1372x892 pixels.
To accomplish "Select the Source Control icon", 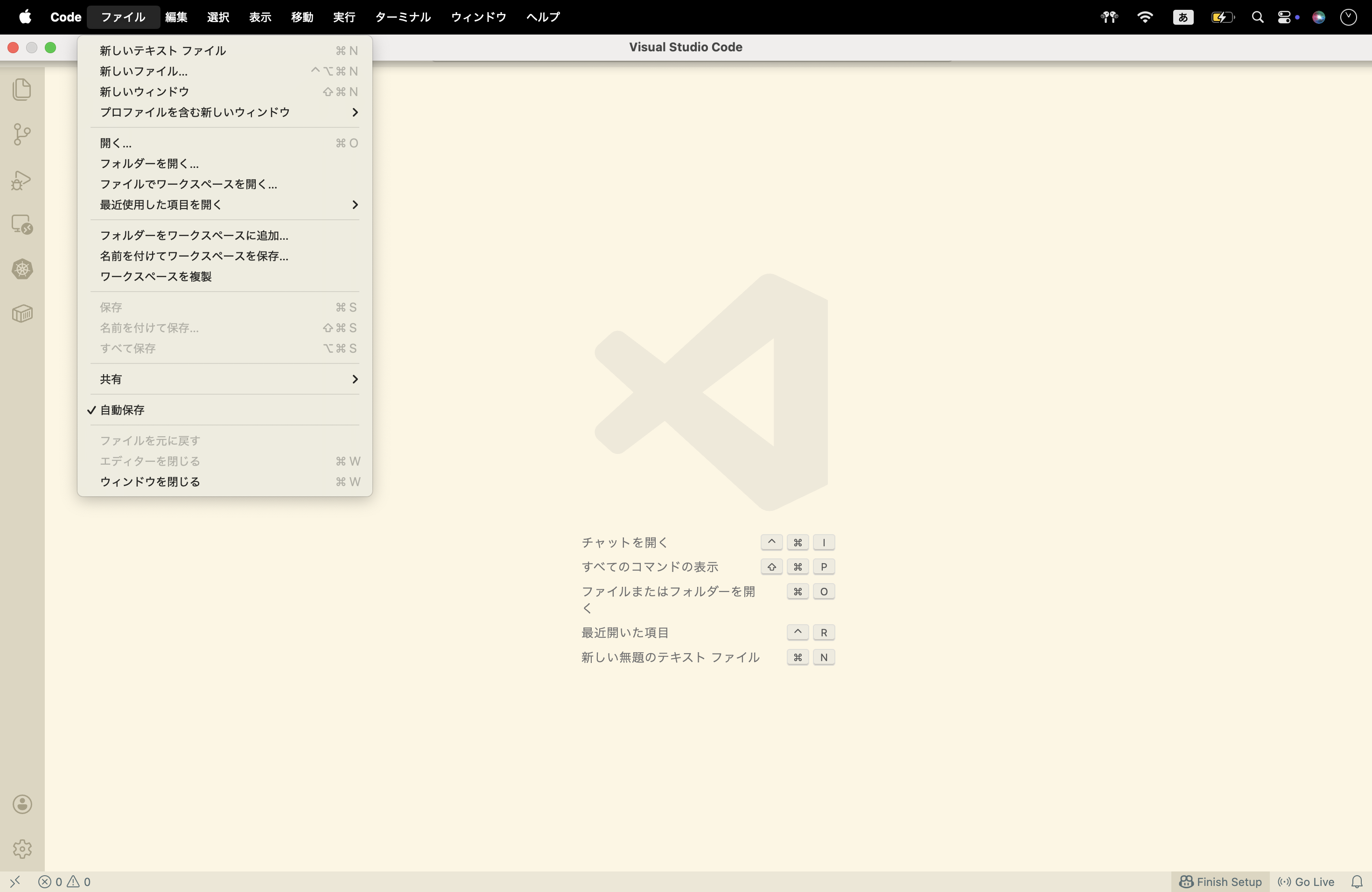I will [22, 134].
